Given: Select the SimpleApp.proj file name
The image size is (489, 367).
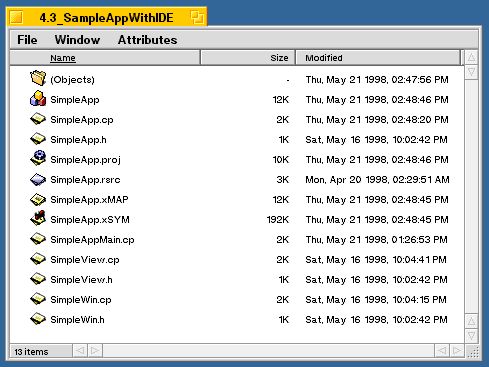Looking at the screenshot, I should [85, 160].
